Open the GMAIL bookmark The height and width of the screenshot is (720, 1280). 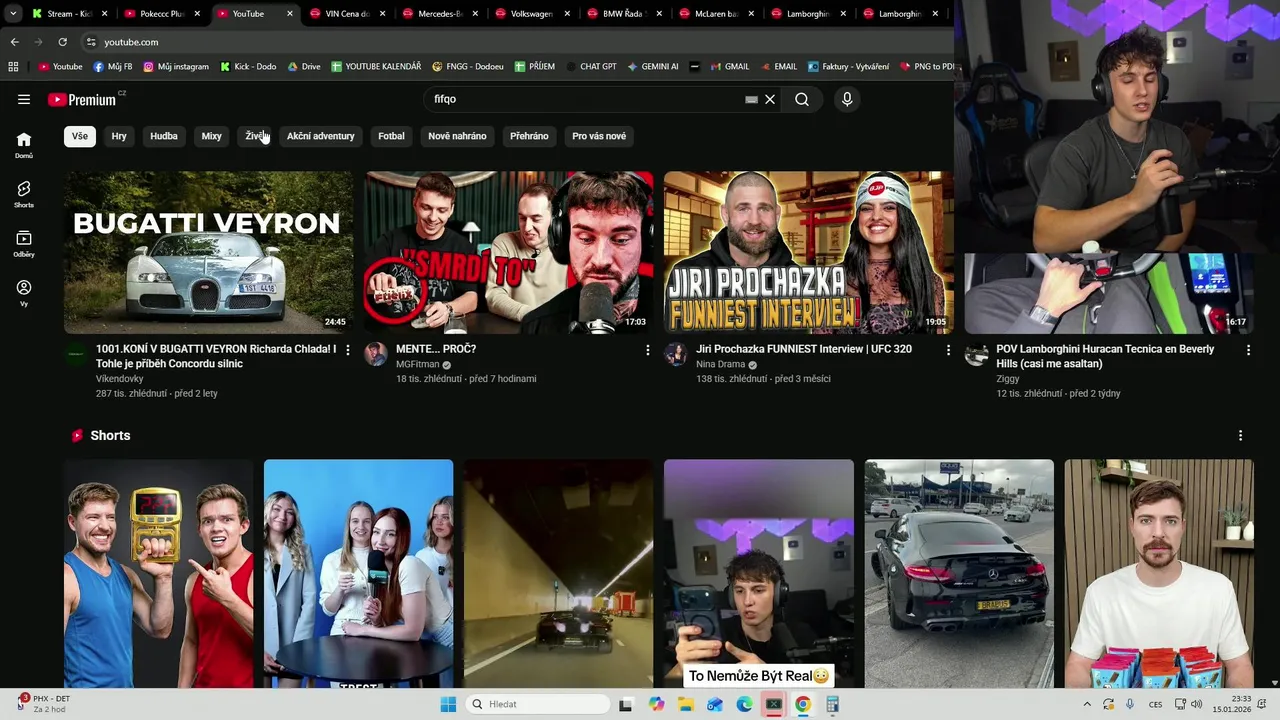click(729, 66)
